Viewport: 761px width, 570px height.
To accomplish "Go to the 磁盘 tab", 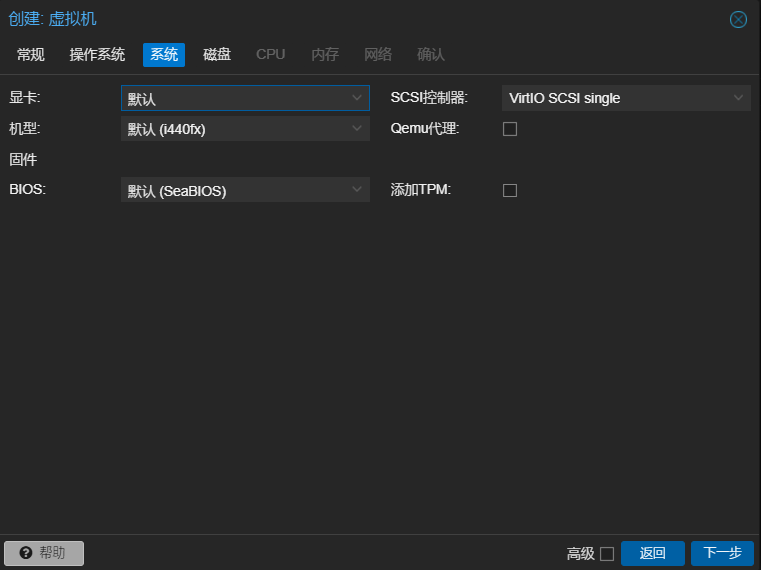I will [x=217, y=54].
